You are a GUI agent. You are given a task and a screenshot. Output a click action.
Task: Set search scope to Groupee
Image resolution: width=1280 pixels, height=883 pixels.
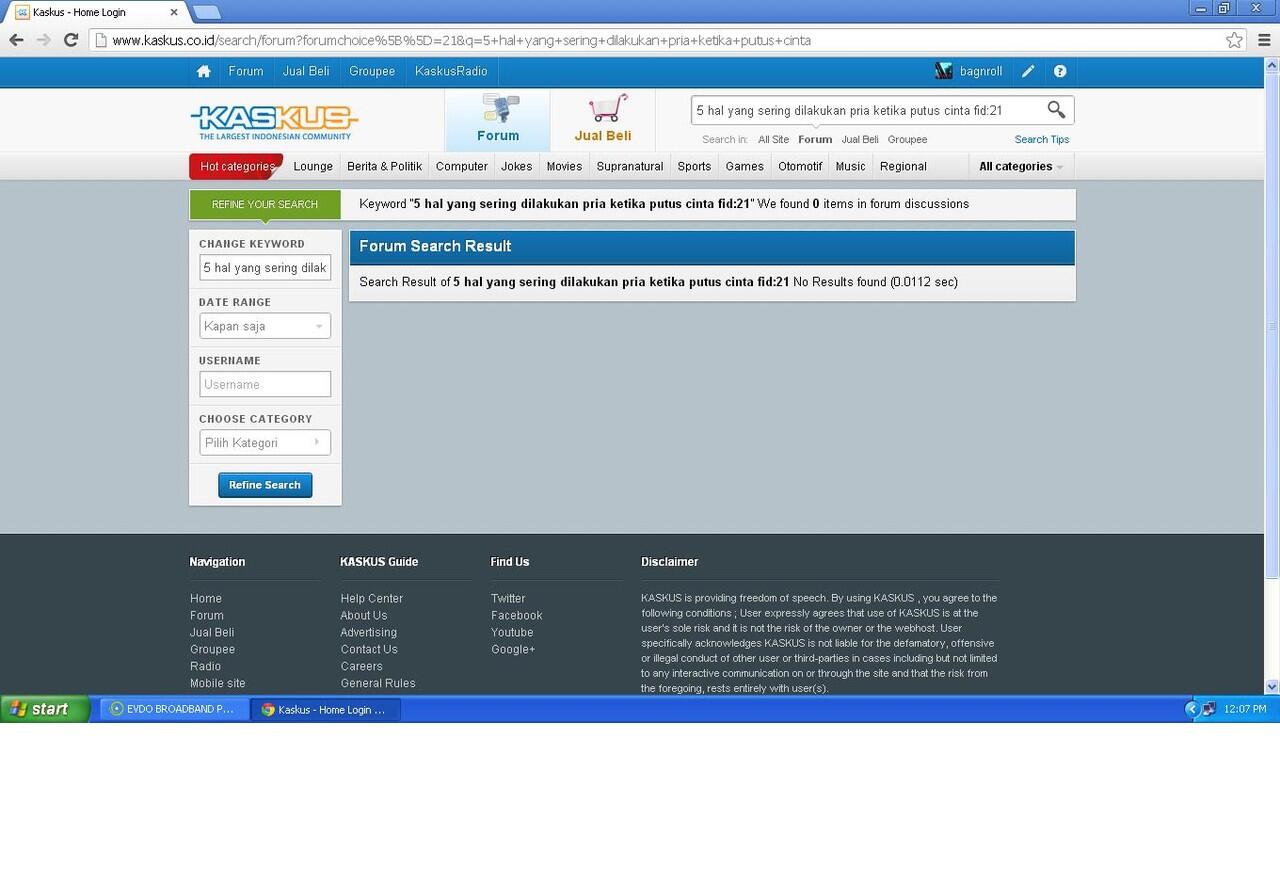pyautogui.click(x=907, y=140)
